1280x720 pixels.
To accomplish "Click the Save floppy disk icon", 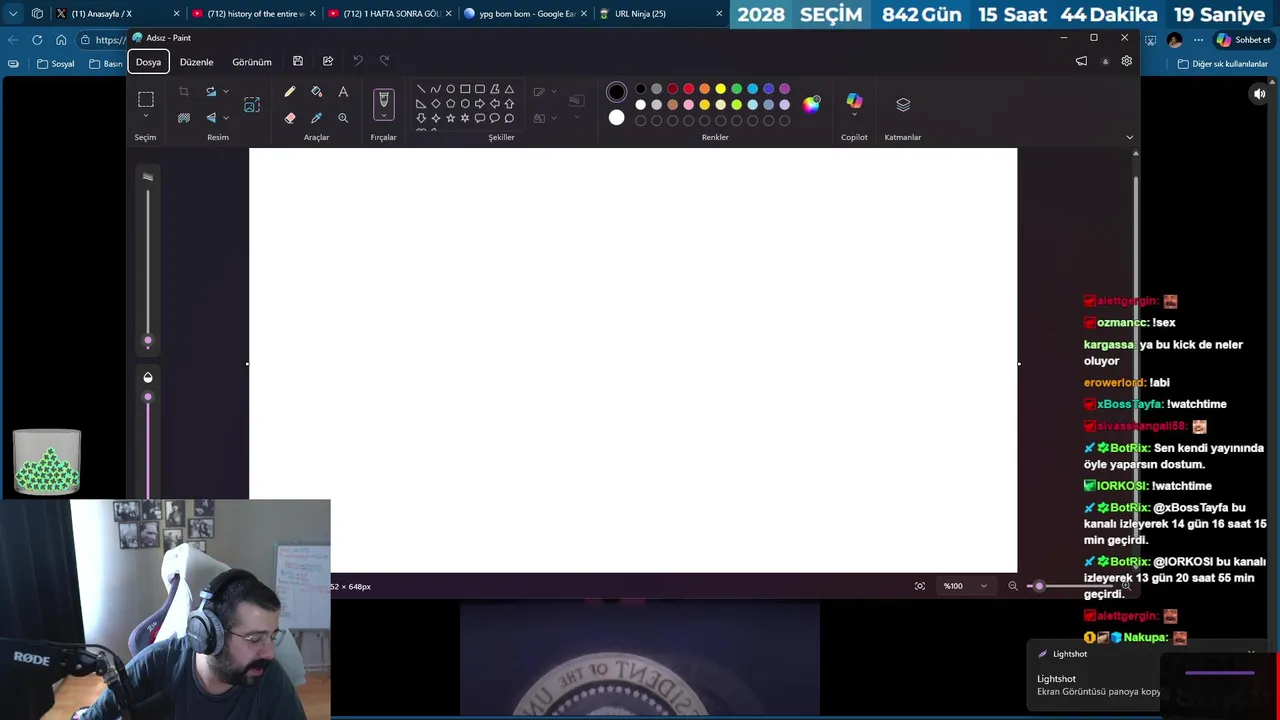I will (298, 61).
